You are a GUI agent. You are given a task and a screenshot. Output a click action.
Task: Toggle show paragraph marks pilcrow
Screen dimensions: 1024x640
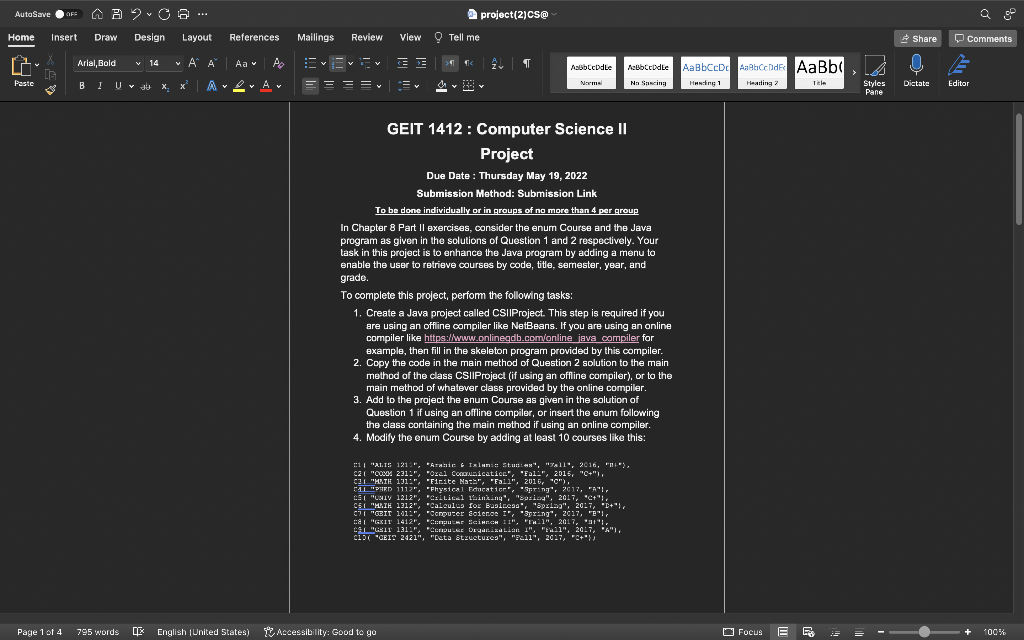coord(526,63)
